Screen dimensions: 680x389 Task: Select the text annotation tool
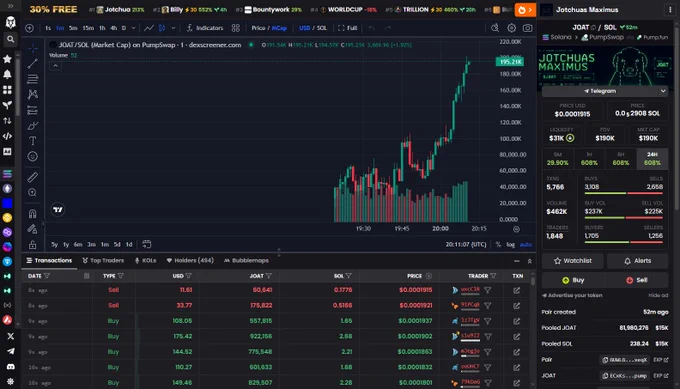tap(33, 141)
